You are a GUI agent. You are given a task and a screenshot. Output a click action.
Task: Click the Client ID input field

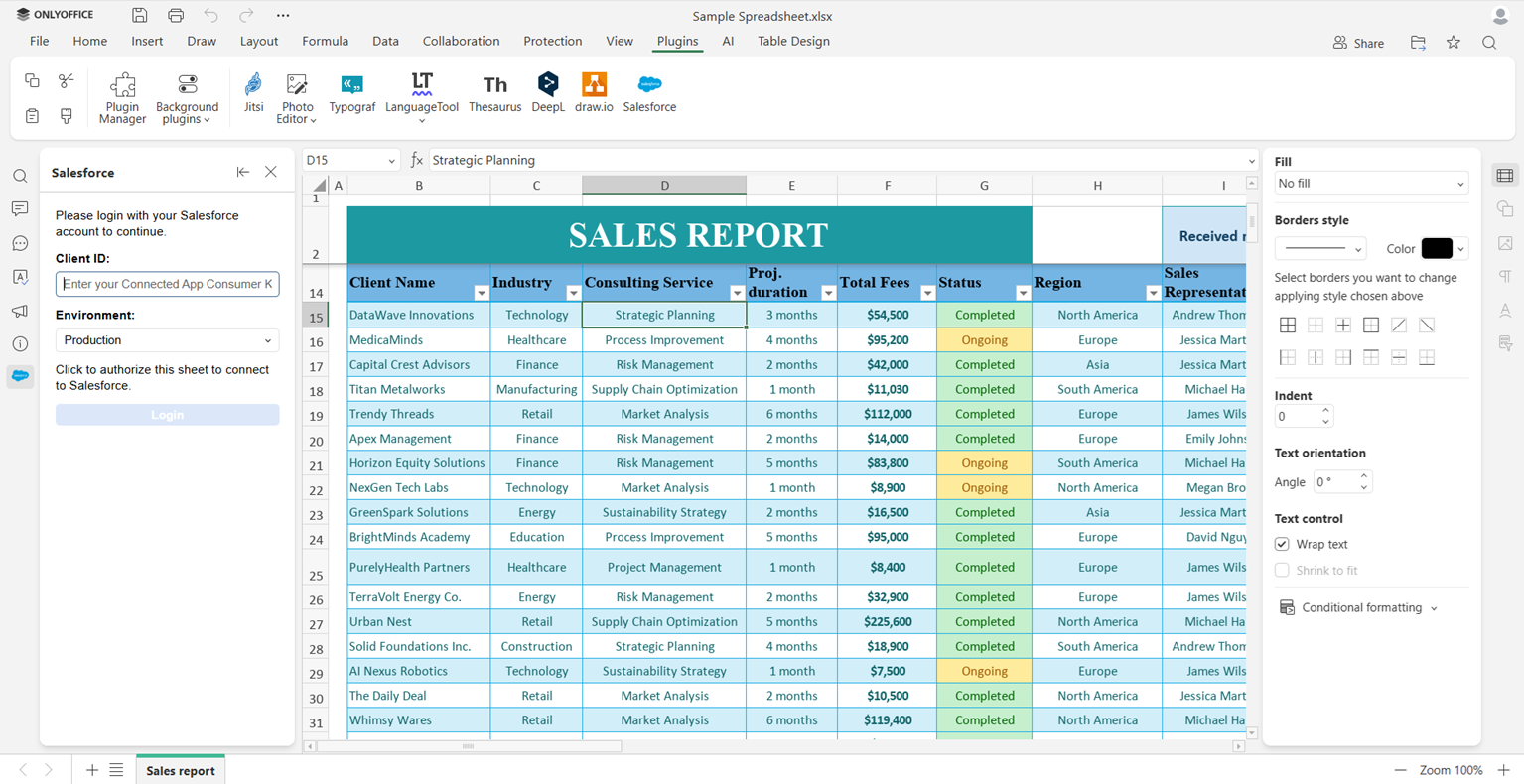(x=167, y=284)
